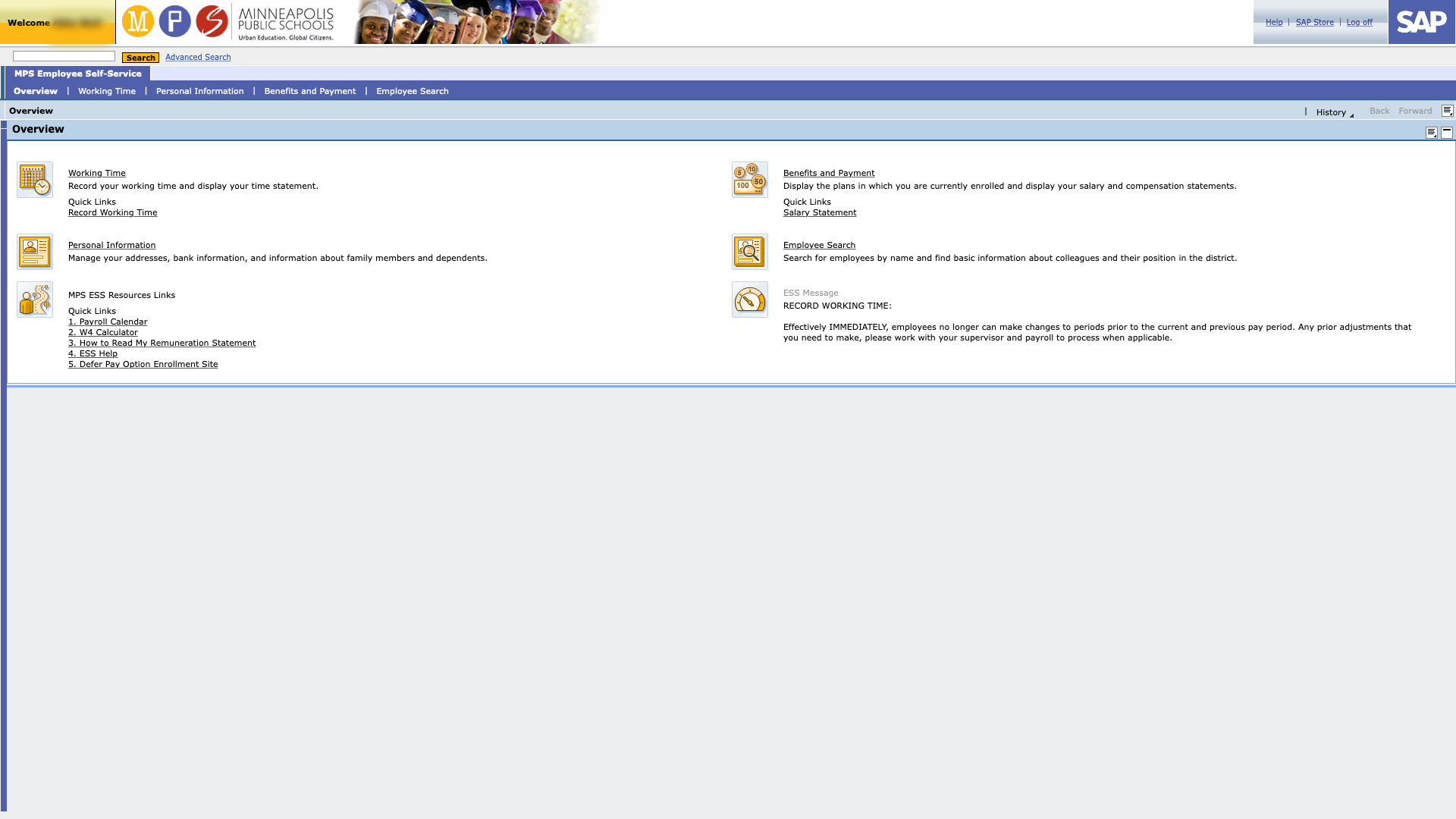Click the RECORD WORKING TIME: text
The width and height of the screenshot is (1456, 819).
click(837, 306)
